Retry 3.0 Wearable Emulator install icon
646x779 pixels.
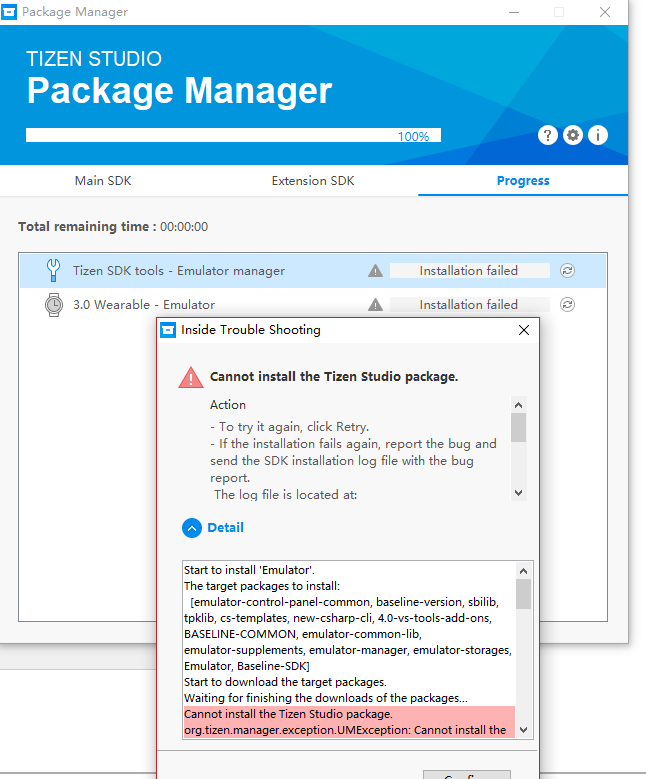(x=568, y=305)
